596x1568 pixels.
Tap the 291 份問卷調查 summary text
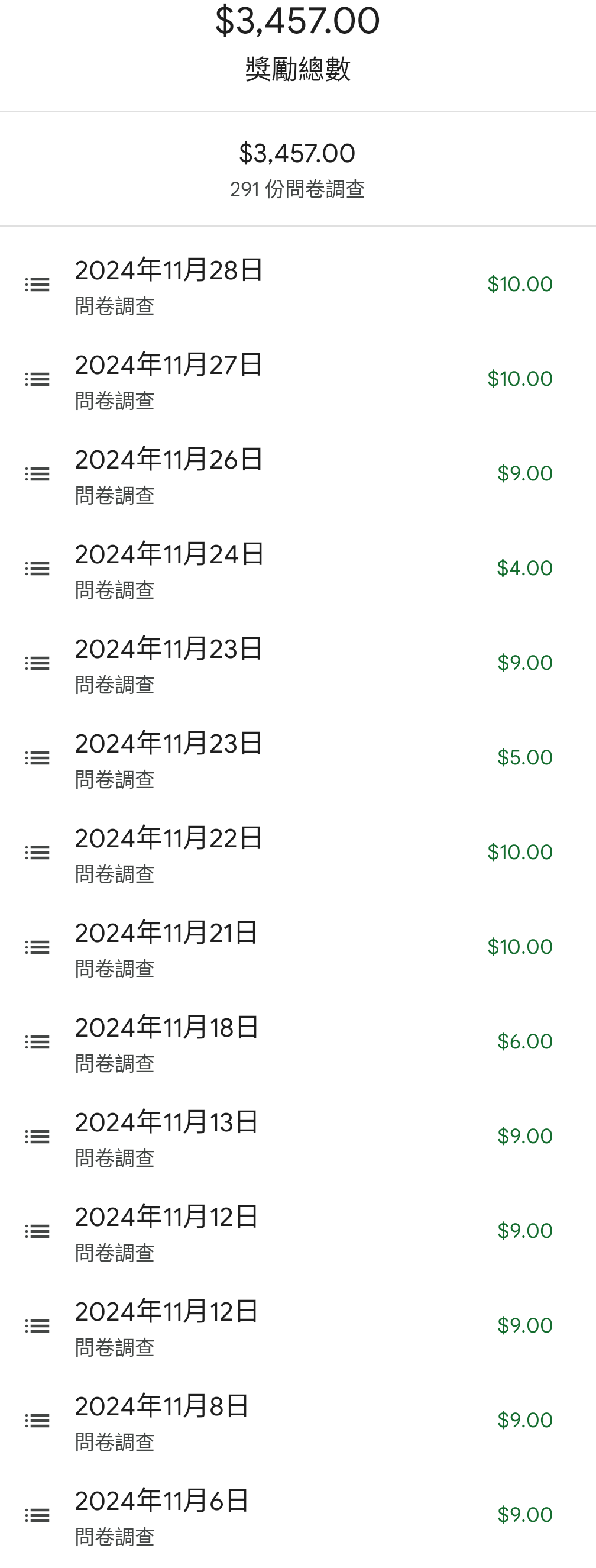[297, 189]
